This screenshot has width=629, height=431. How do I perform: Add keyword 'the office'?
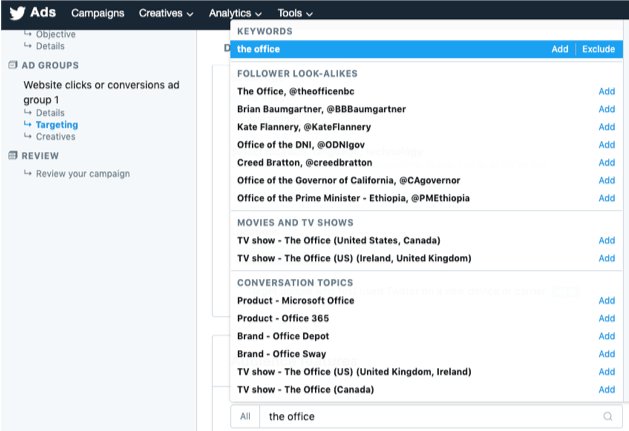560,49
